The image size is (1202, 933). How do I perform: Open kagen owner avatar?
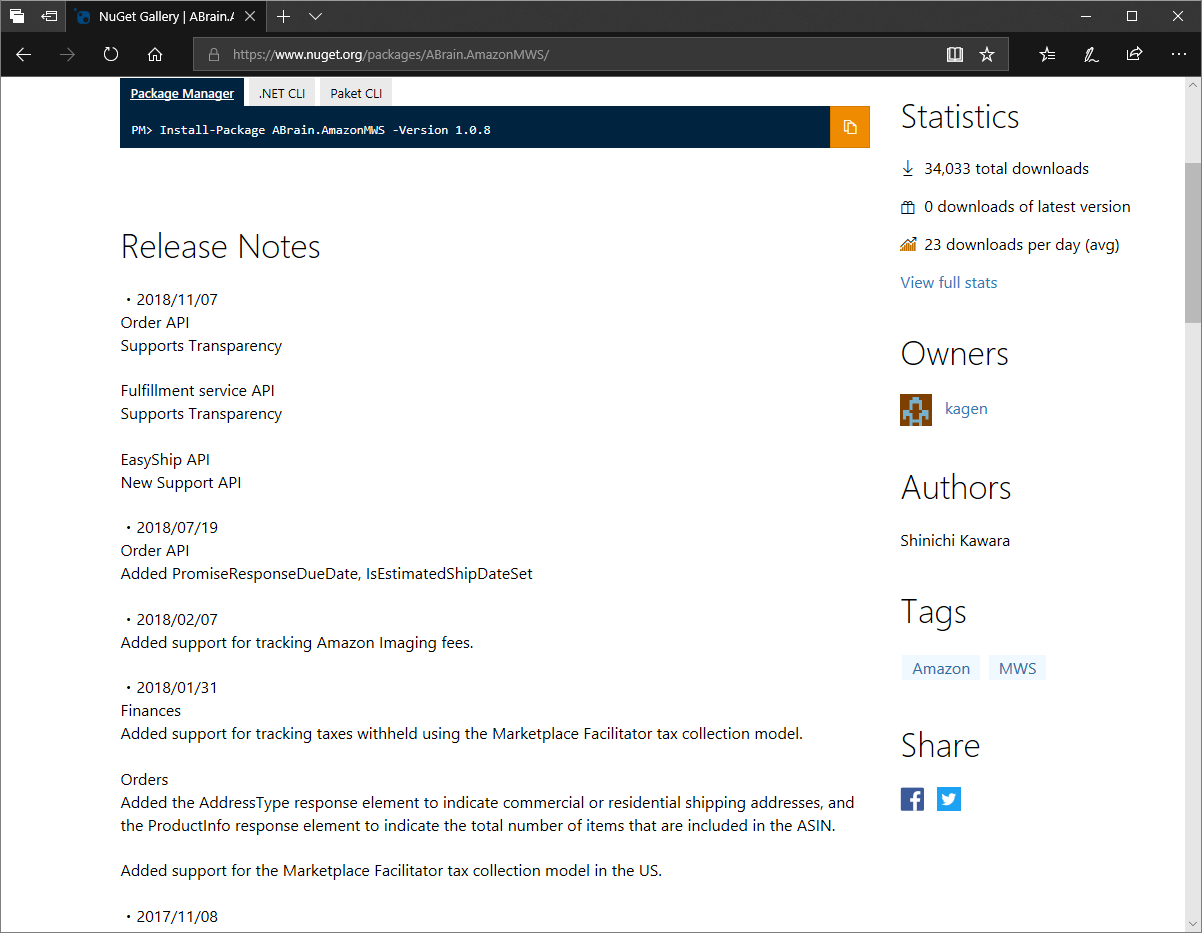(x=916, y=410)
